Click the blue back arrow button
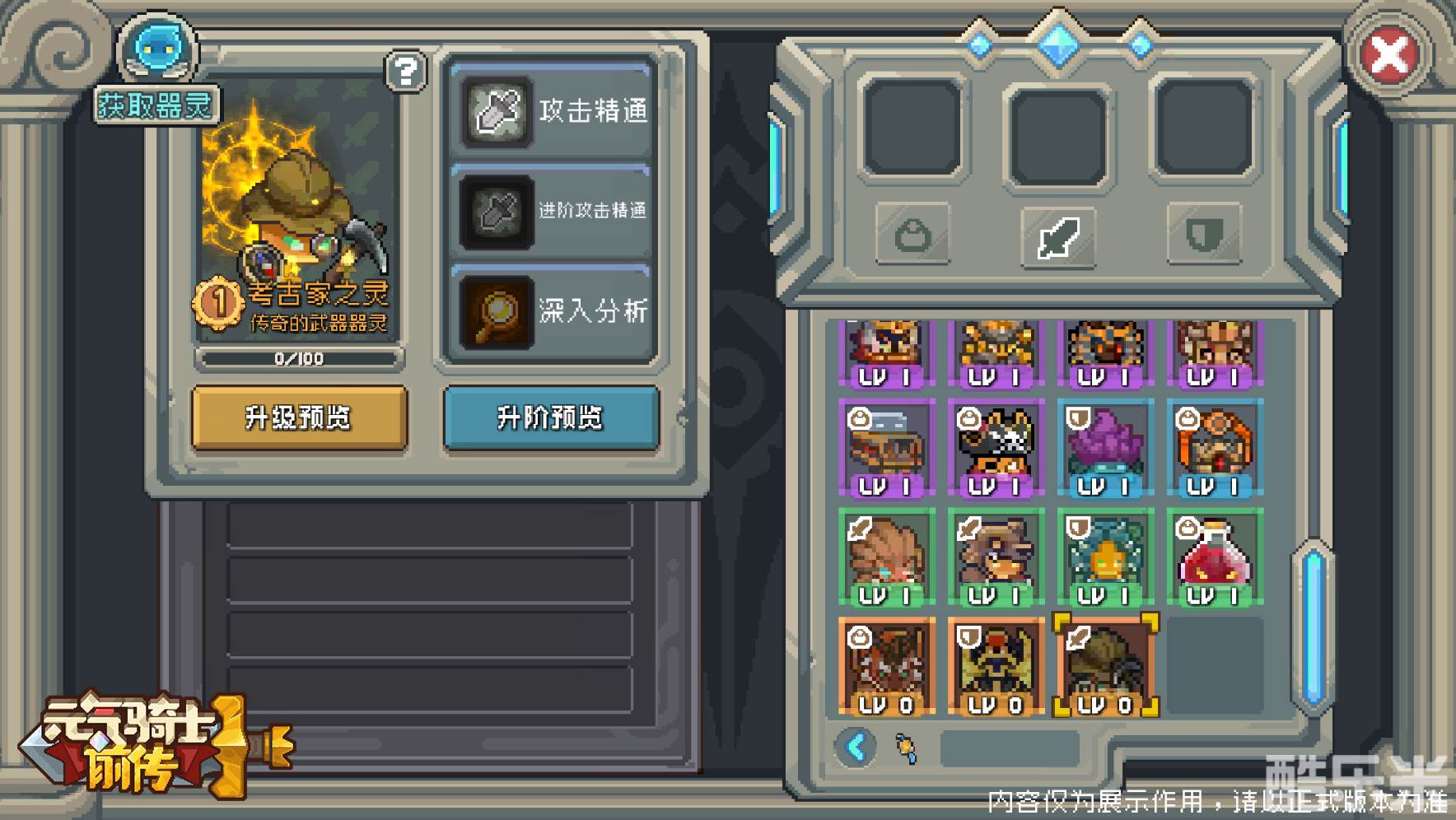Image resolution: width=1456 pixels, height=820 pixels. tap(856, 748)
